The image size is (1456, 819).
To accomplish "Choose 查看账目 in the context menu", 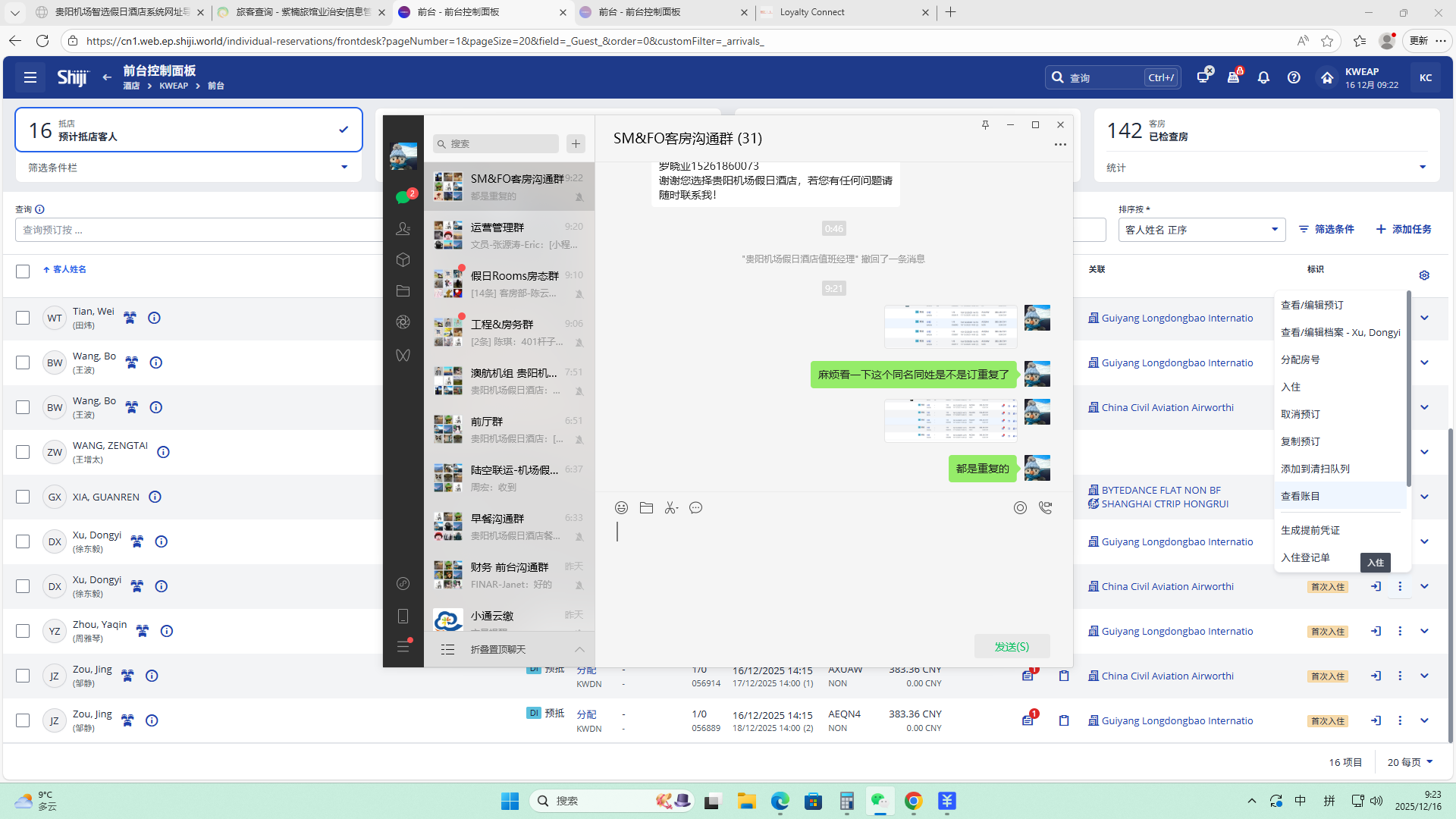I will 1300,496.
